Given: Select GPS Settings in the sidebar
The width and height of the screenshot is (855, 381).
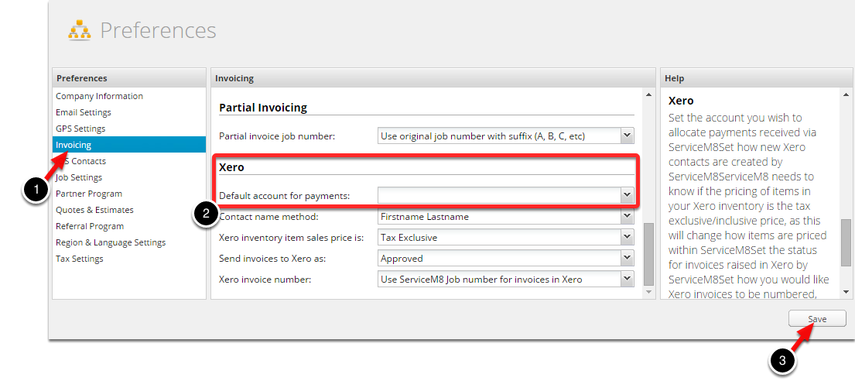Looking at the screenshot, I should tap(81, 129).
